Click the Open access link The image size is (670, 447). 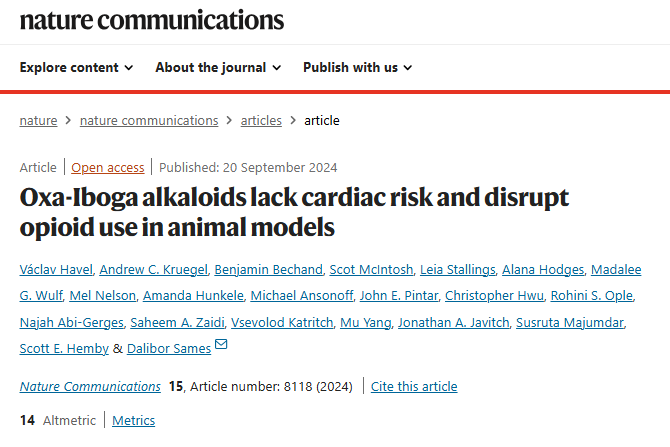[108, 168]
